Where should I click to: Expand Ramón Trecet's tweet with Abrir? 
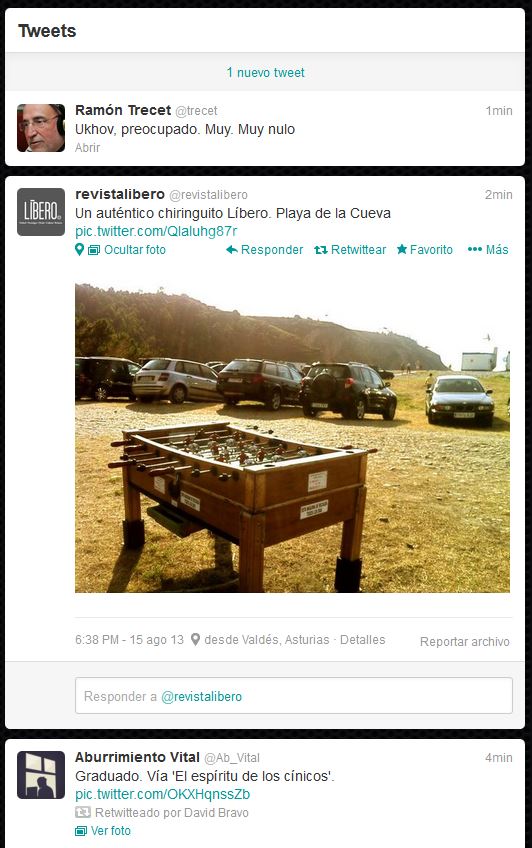(88, 147)
